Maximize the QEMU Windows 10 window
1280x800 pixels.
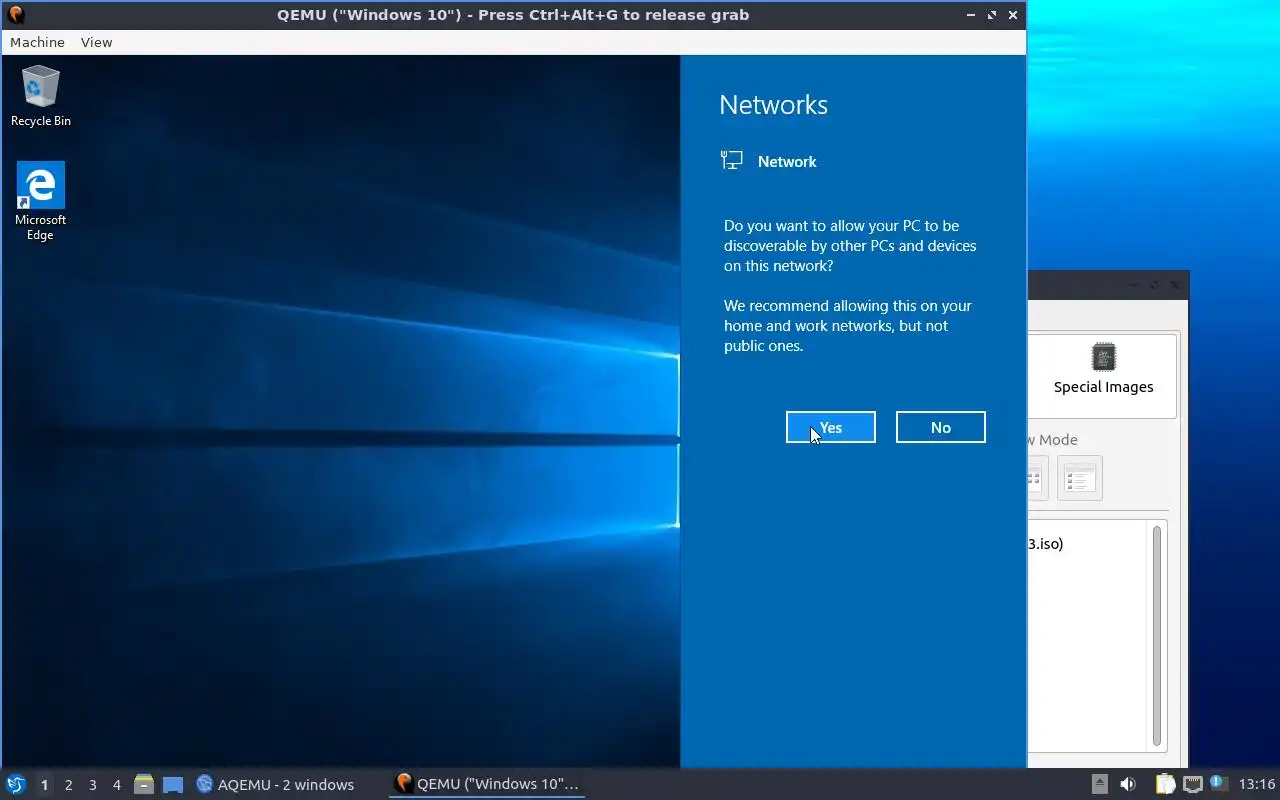point(992,15)
